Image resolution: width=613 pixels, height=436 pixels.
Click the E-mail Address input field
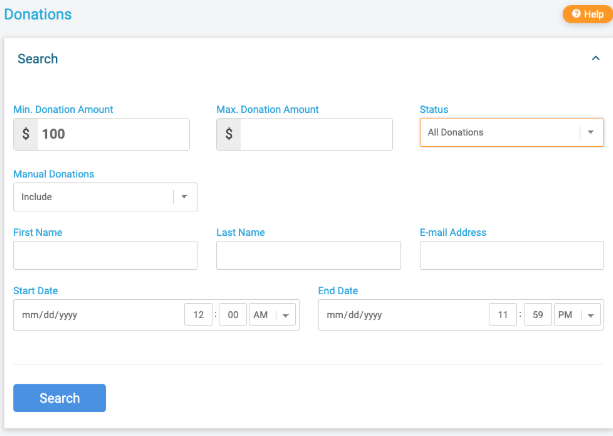tap(512, 255)
